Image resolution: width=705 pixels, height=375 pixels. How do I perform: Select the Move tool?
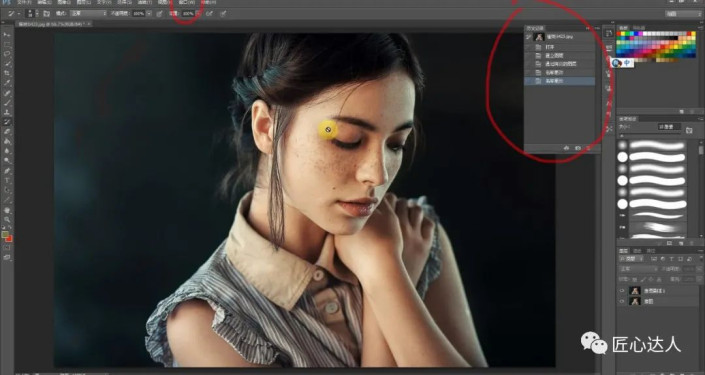click(x=7, y=35)
